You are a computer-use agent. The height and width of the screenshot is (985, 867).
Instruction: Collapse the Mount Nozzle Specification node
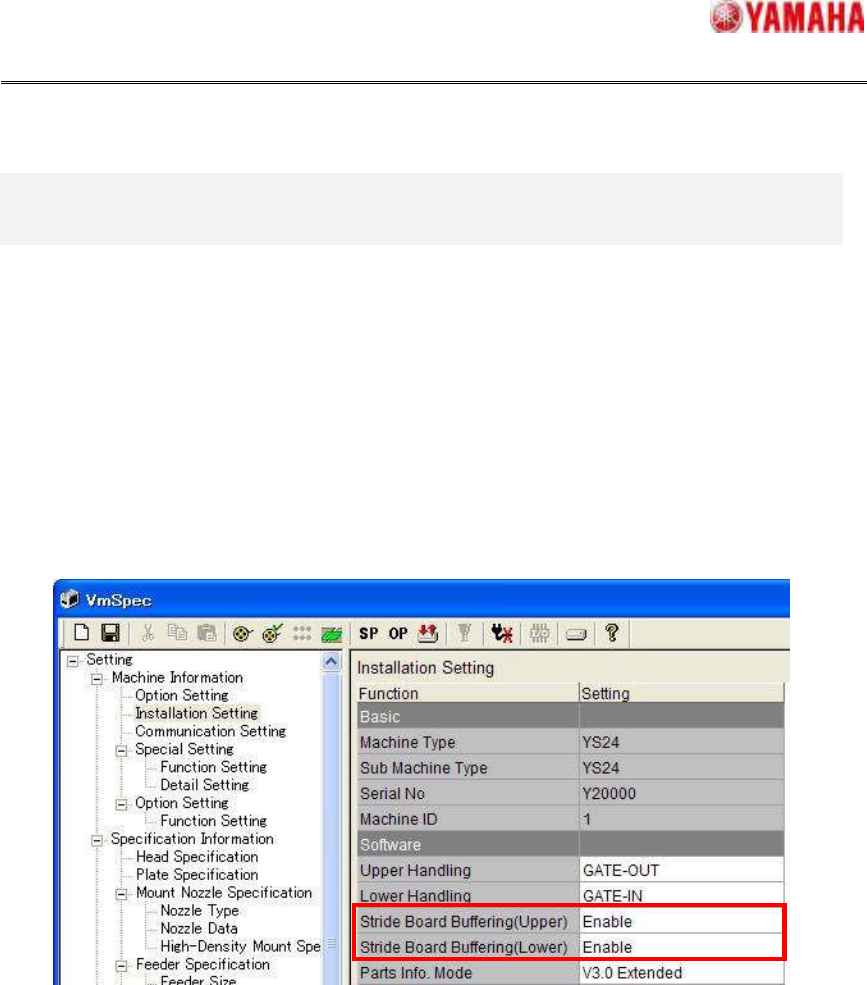click(x=121, y=895)
